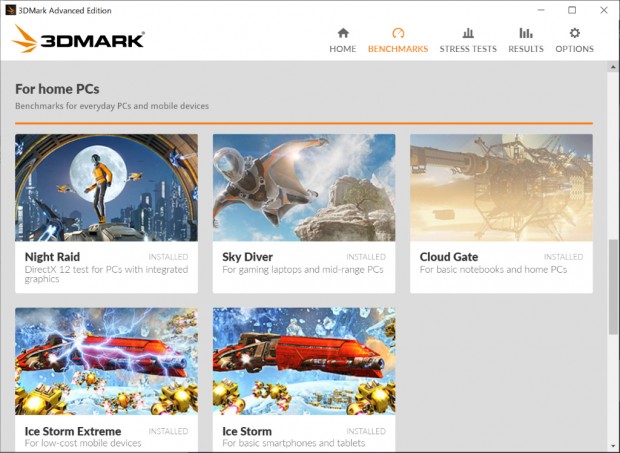The height and width of the screenshot is (453, 620).
Task: Click INSTALLED label on Ice Storm Extreme card
Action: 168,431
